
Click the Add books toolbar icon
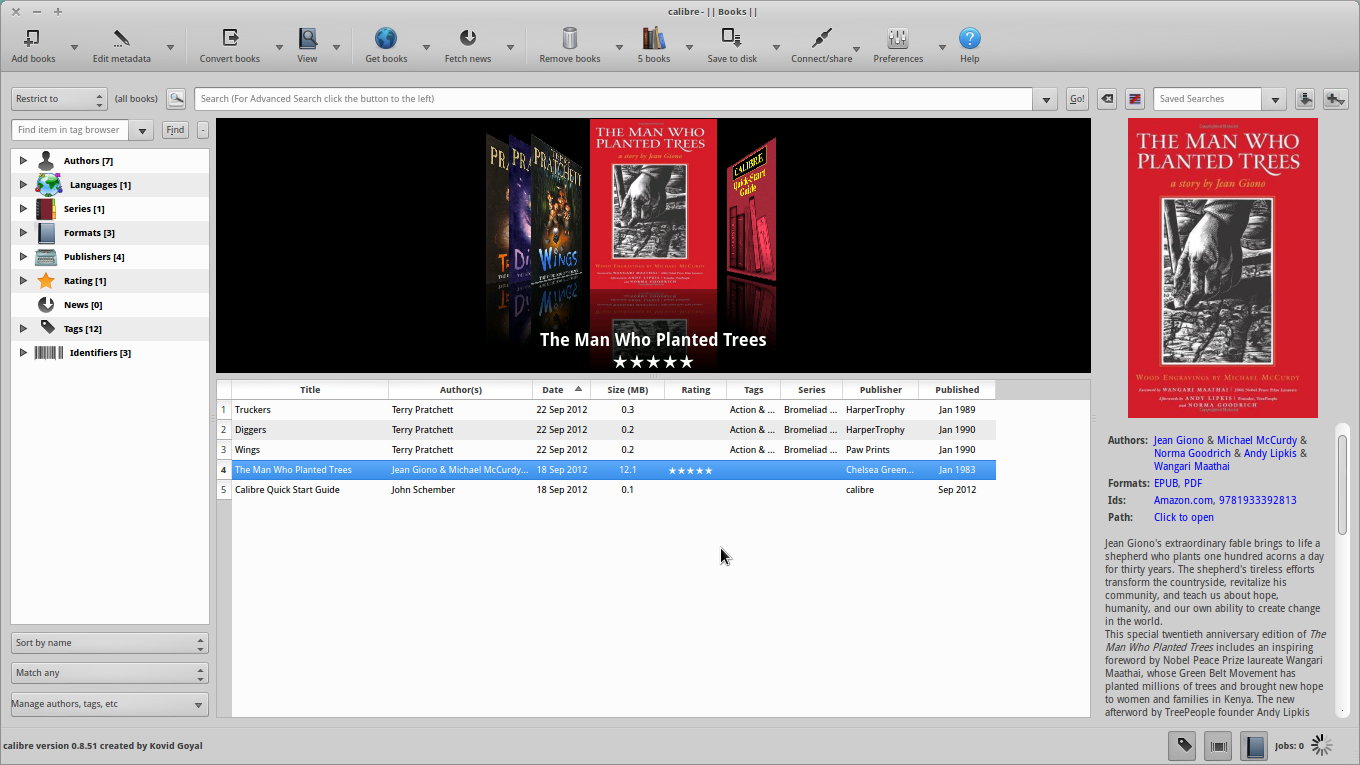(32, 39)
